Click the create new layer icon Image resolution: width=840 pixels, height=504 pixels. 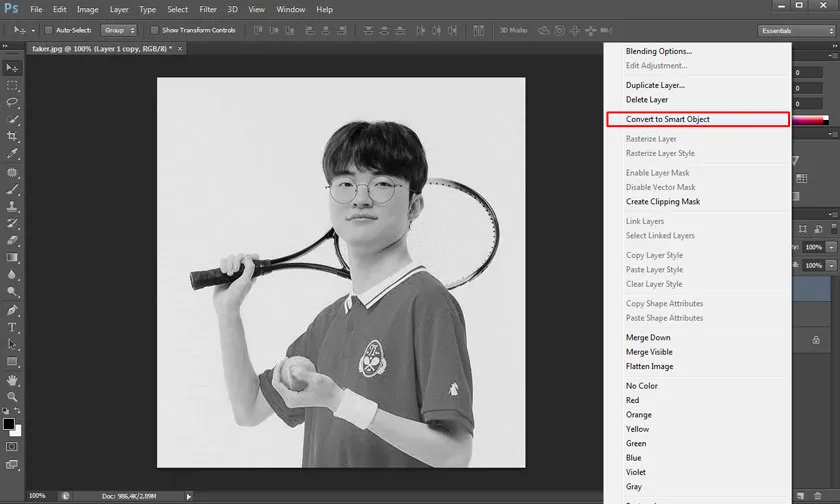800,496
